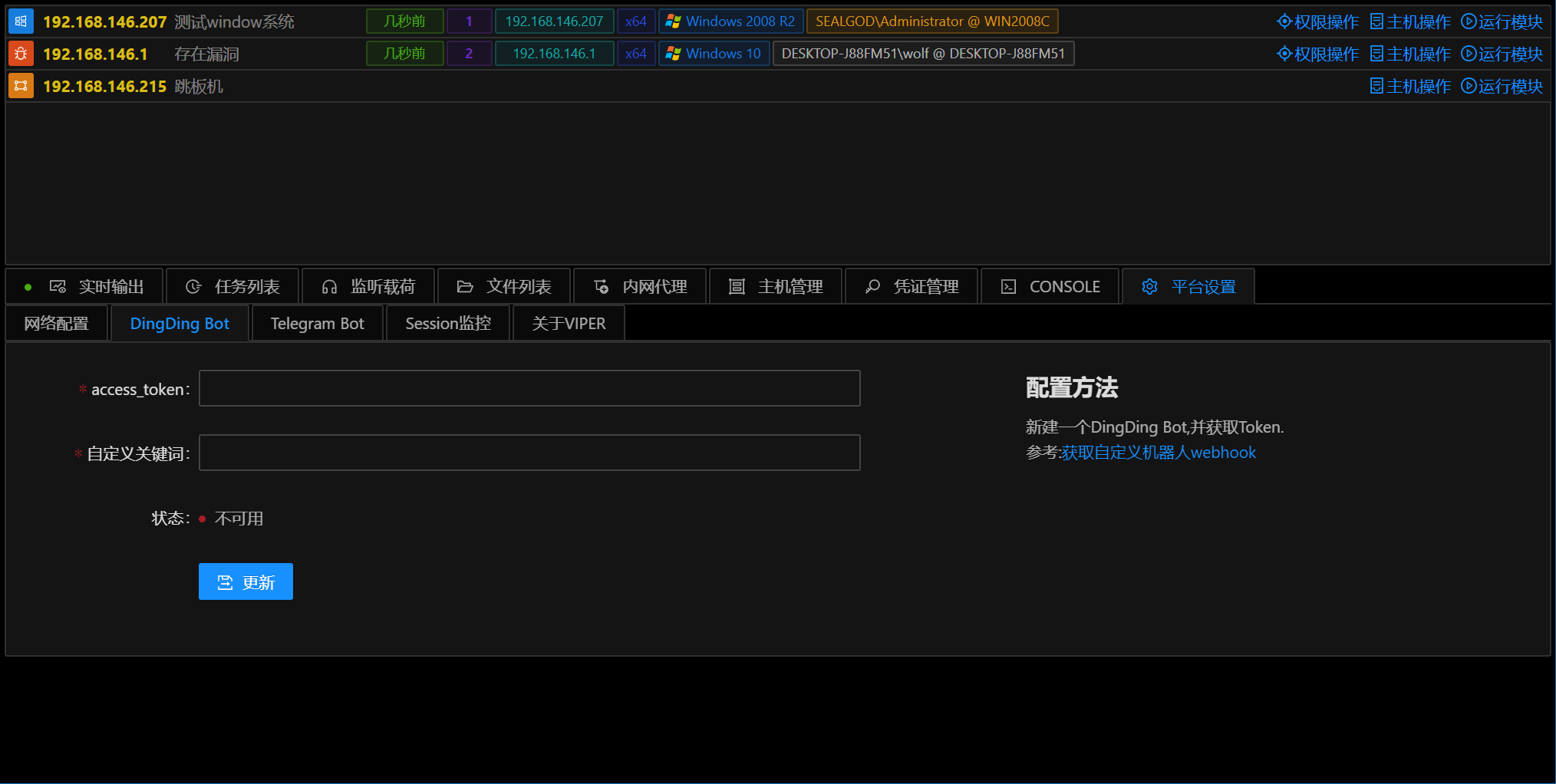Click the orange pivot icon for 192.168.146.215
1556x784 pixels.
pyautogui.click(x=21, y=86)
